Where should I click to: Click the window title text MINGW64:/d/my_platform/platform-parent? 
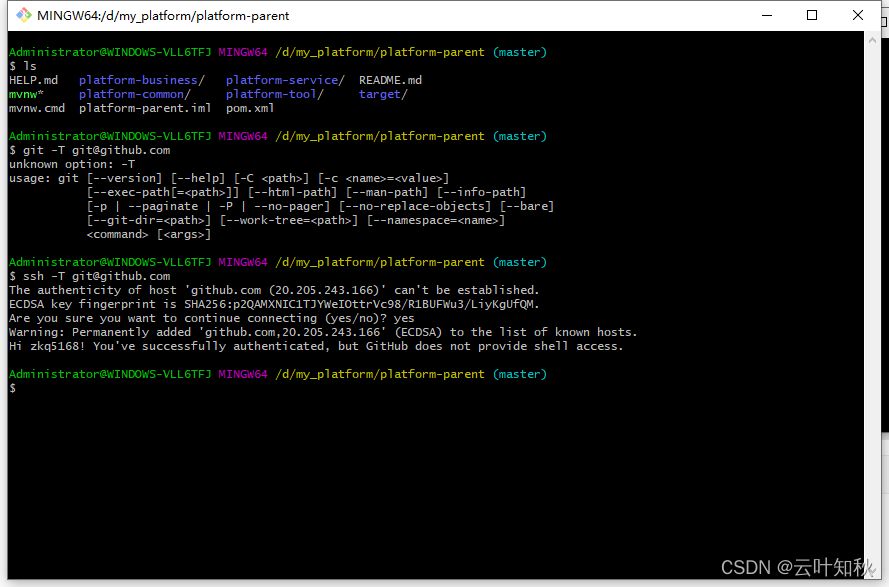tap(163, 16)
